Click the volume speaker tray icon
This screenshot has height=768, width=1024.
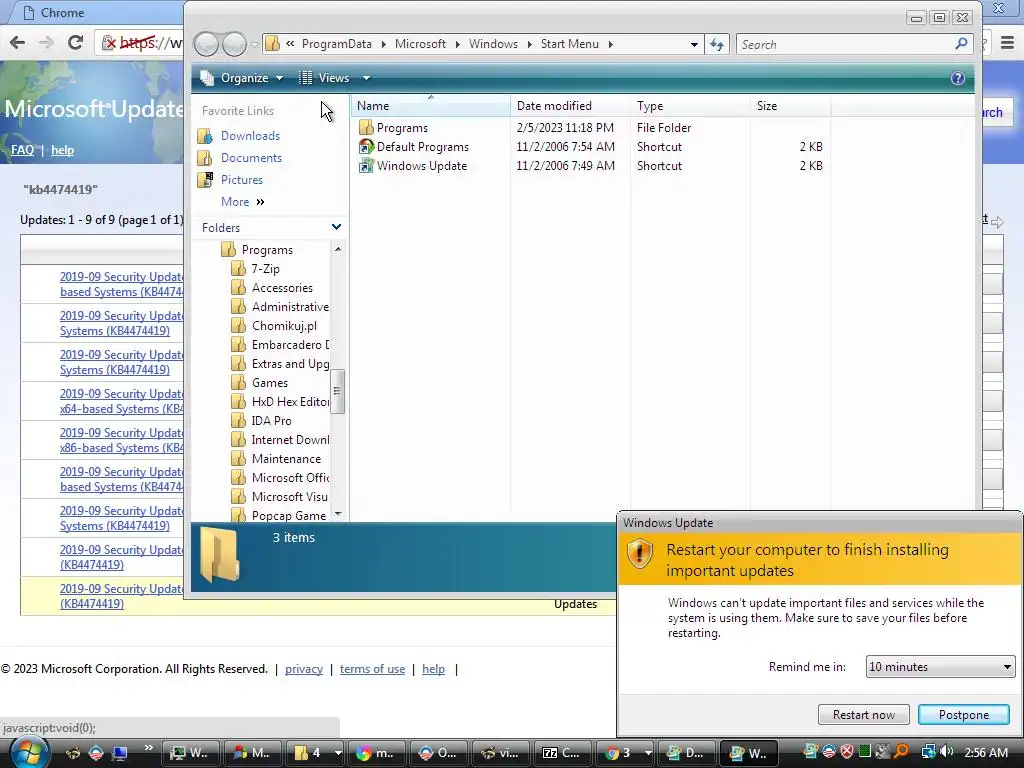(x=946, y=752)
